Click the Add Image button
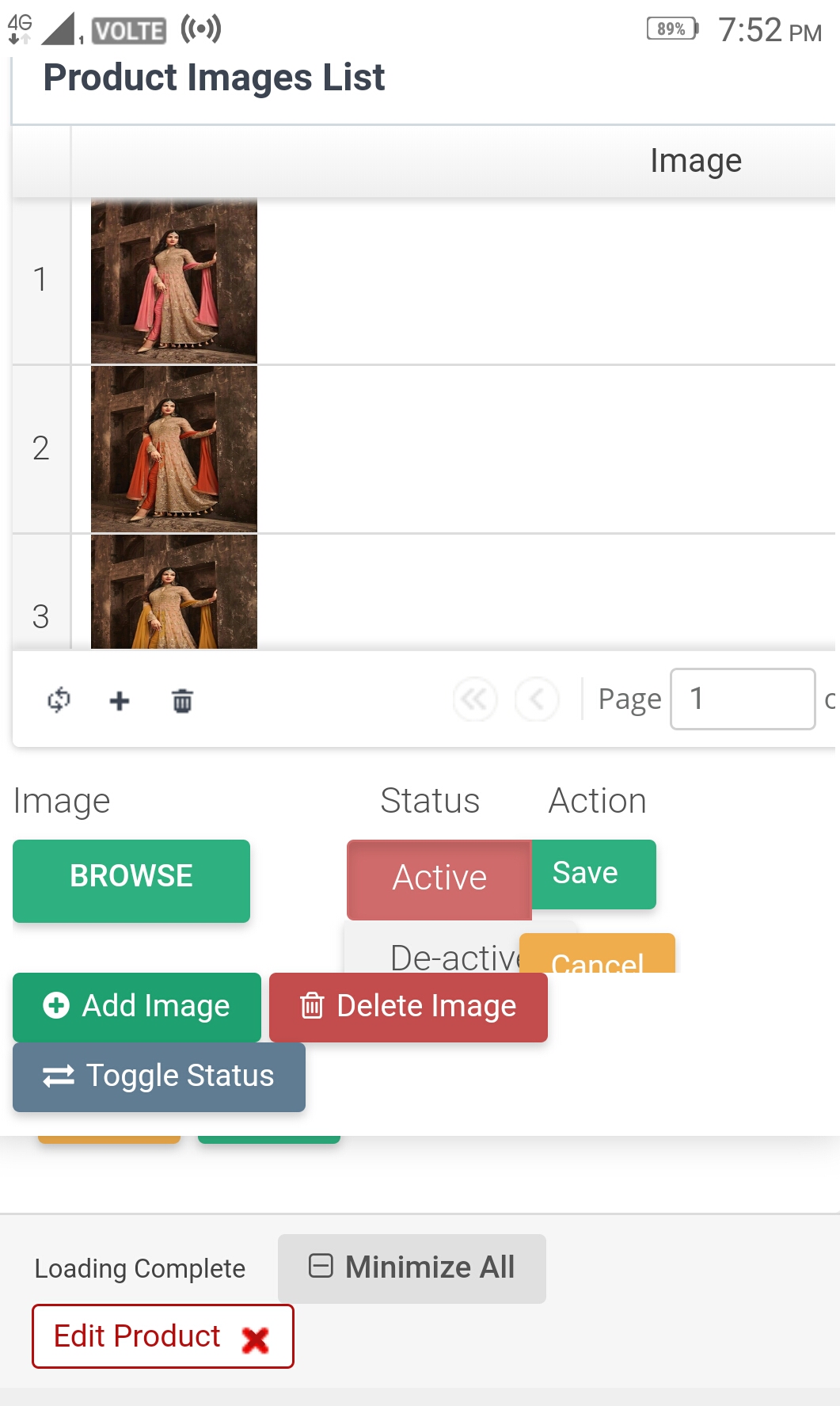Image resolution: width=840 pixels, height=1406 pixels. [137, 1006]
